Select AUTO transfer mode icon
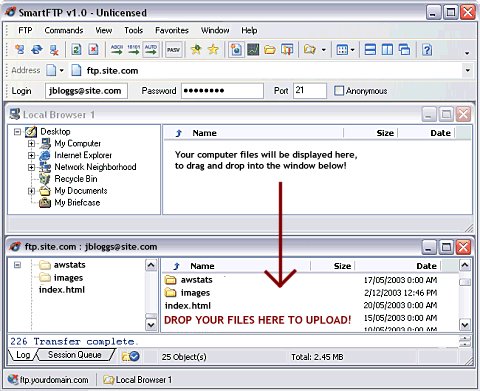Screen dimensions: 480x391 (151, 50)
